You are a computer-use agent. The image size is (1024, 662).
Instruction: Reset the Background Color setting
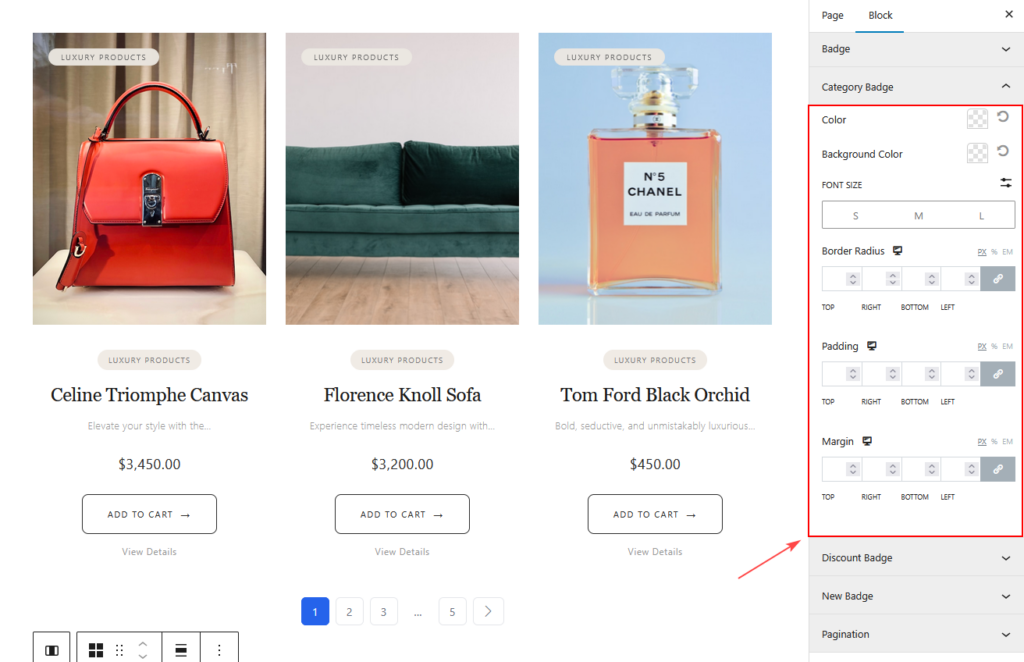[1002, 152]
